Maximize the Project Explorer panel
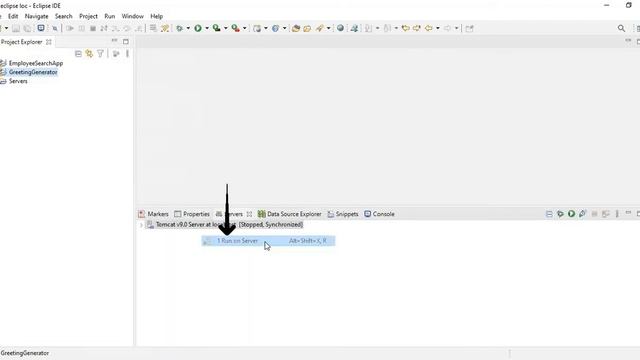The image size is (640, 360). pyautogui.click(x=126, y=42)
